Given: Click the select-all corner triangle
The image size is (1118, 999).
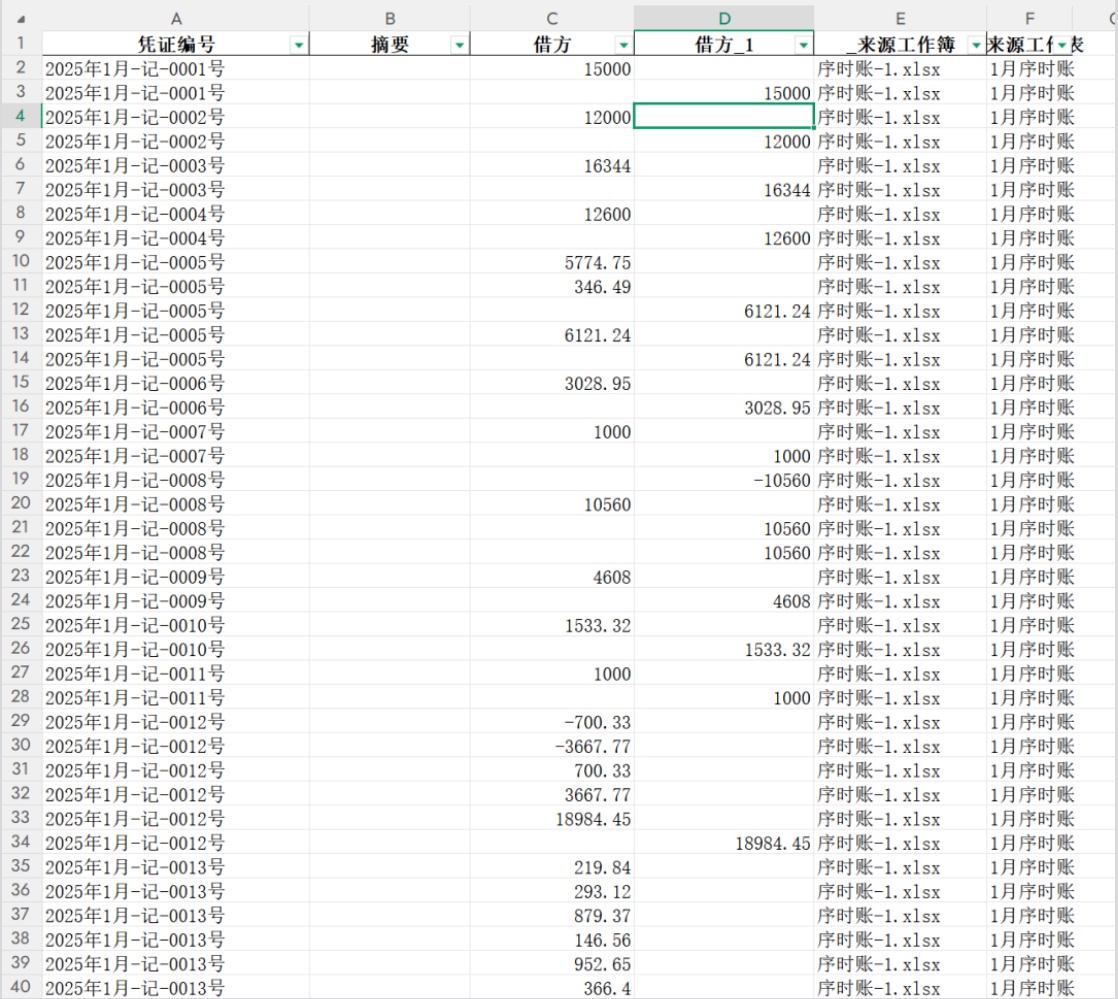Looking at the screenshot, I should tap(21, 19).
